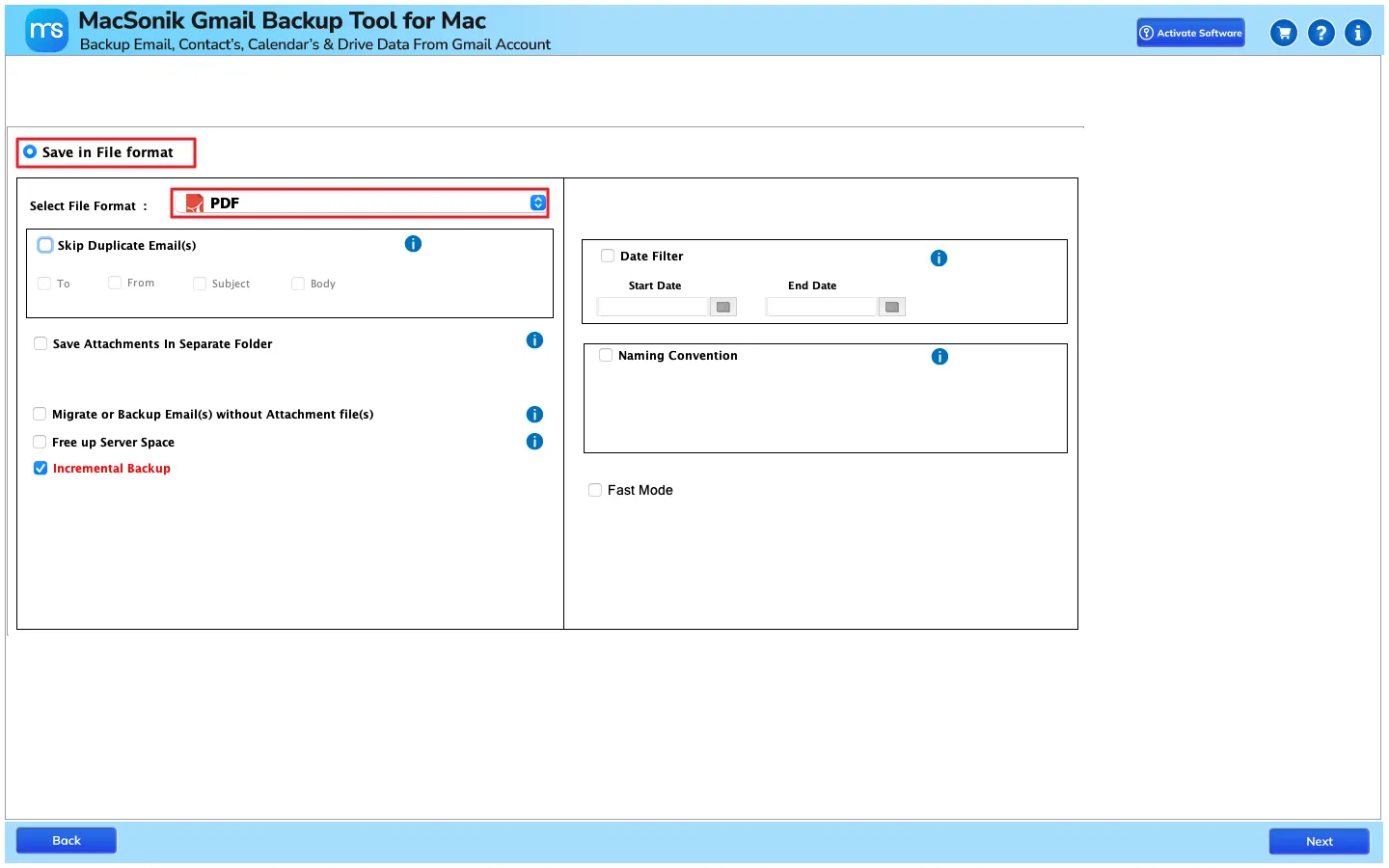Select the Save in File format radio button

(30, 151)
